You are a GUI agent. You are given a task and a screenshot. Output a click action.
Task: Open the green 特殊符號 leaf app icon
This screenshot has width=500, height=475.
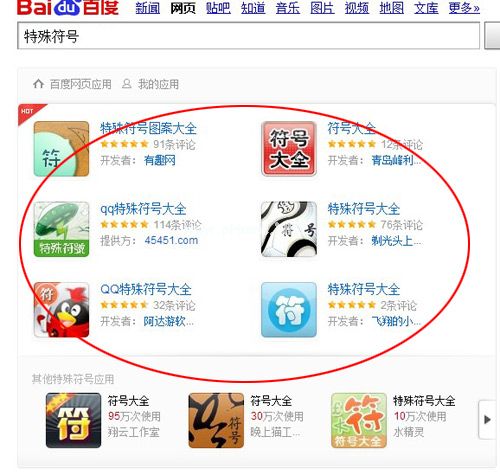pos(61,229)
